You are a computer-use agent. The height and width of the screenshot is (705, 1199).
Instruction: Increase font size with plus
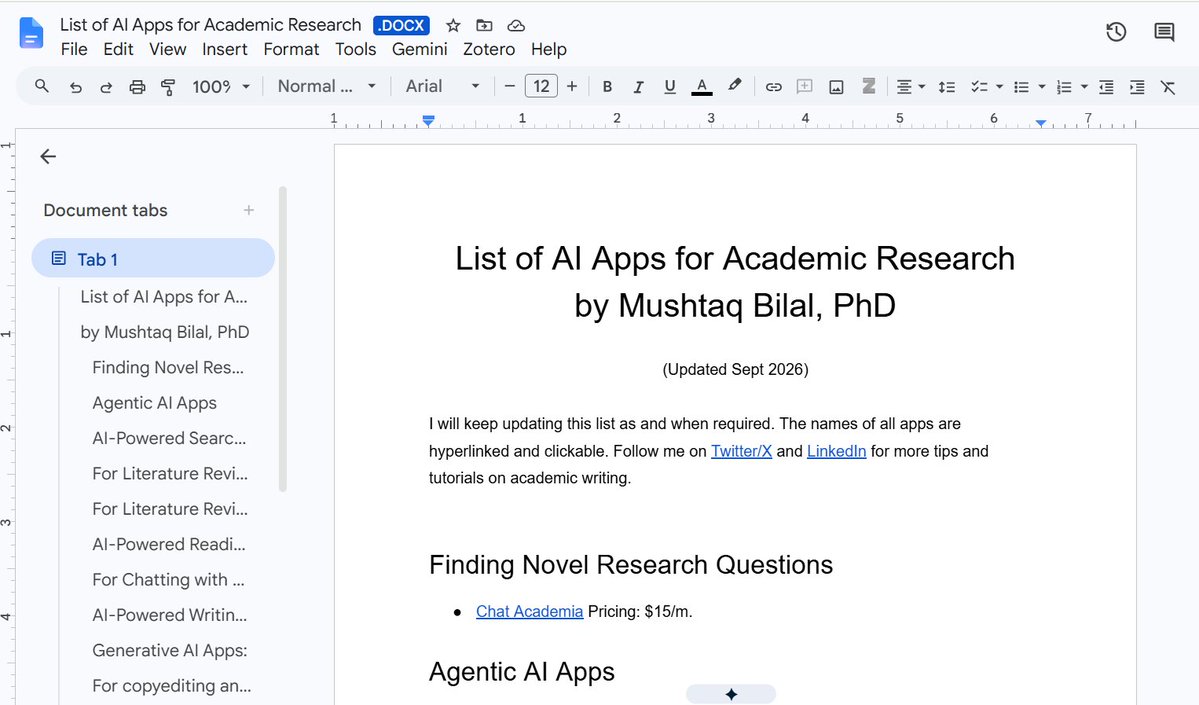click(572, 86)
